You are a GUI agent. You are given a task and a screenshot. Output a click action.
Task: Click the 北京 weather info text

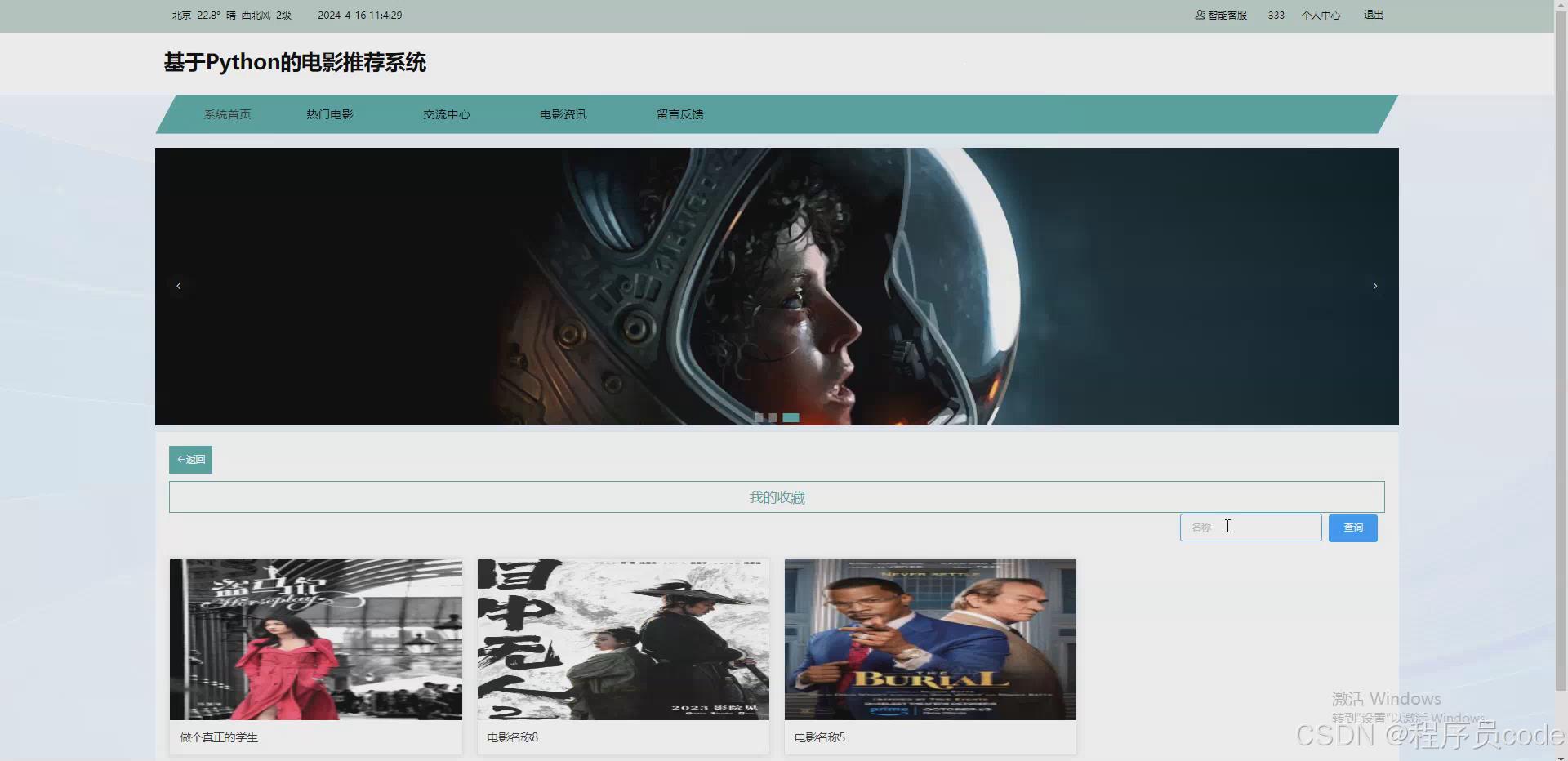pos(231,15)
